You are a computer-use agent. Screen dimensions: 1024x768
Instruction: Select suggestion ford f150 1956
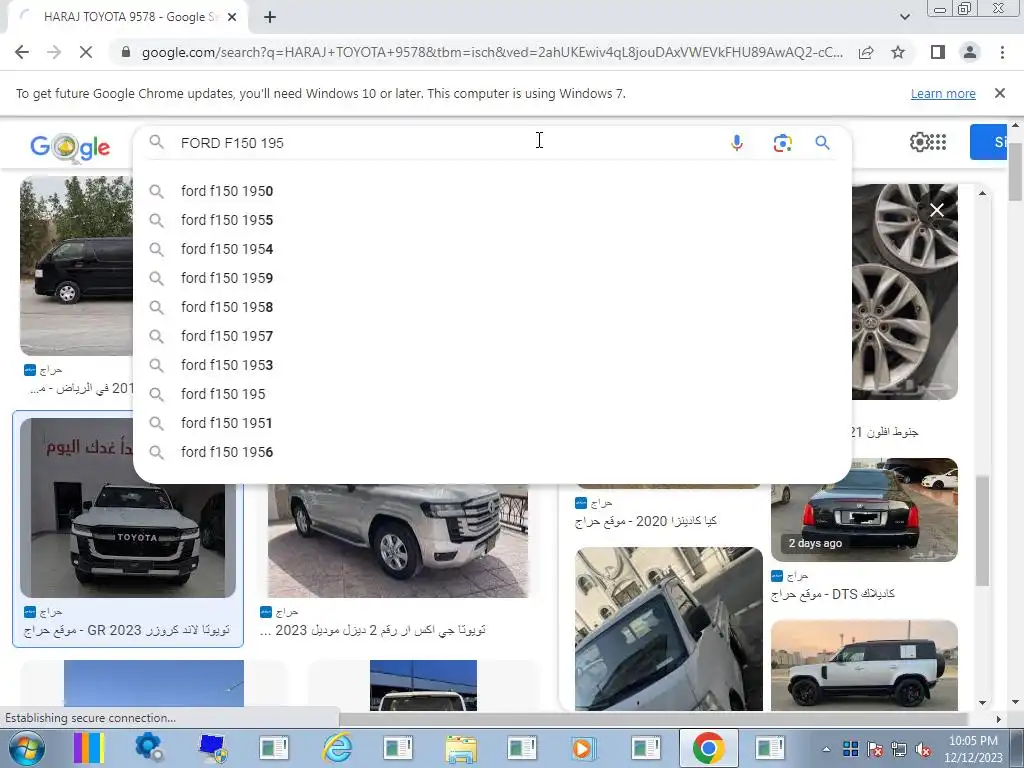pyautogui.click(x=492, y=452)
